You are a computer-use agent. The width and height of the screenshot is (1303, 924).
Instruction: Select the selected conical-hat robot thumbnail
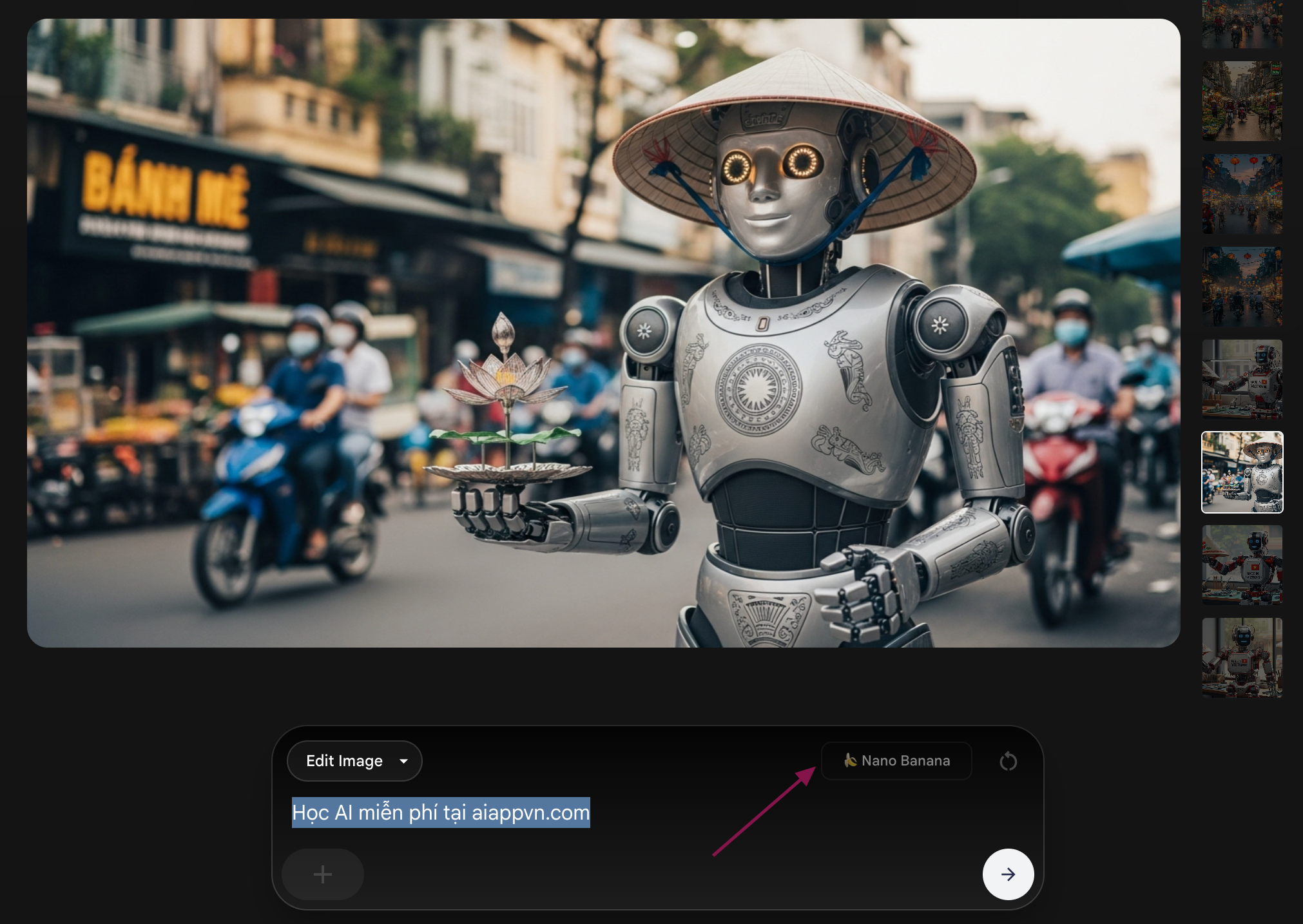coord(1242,472)
